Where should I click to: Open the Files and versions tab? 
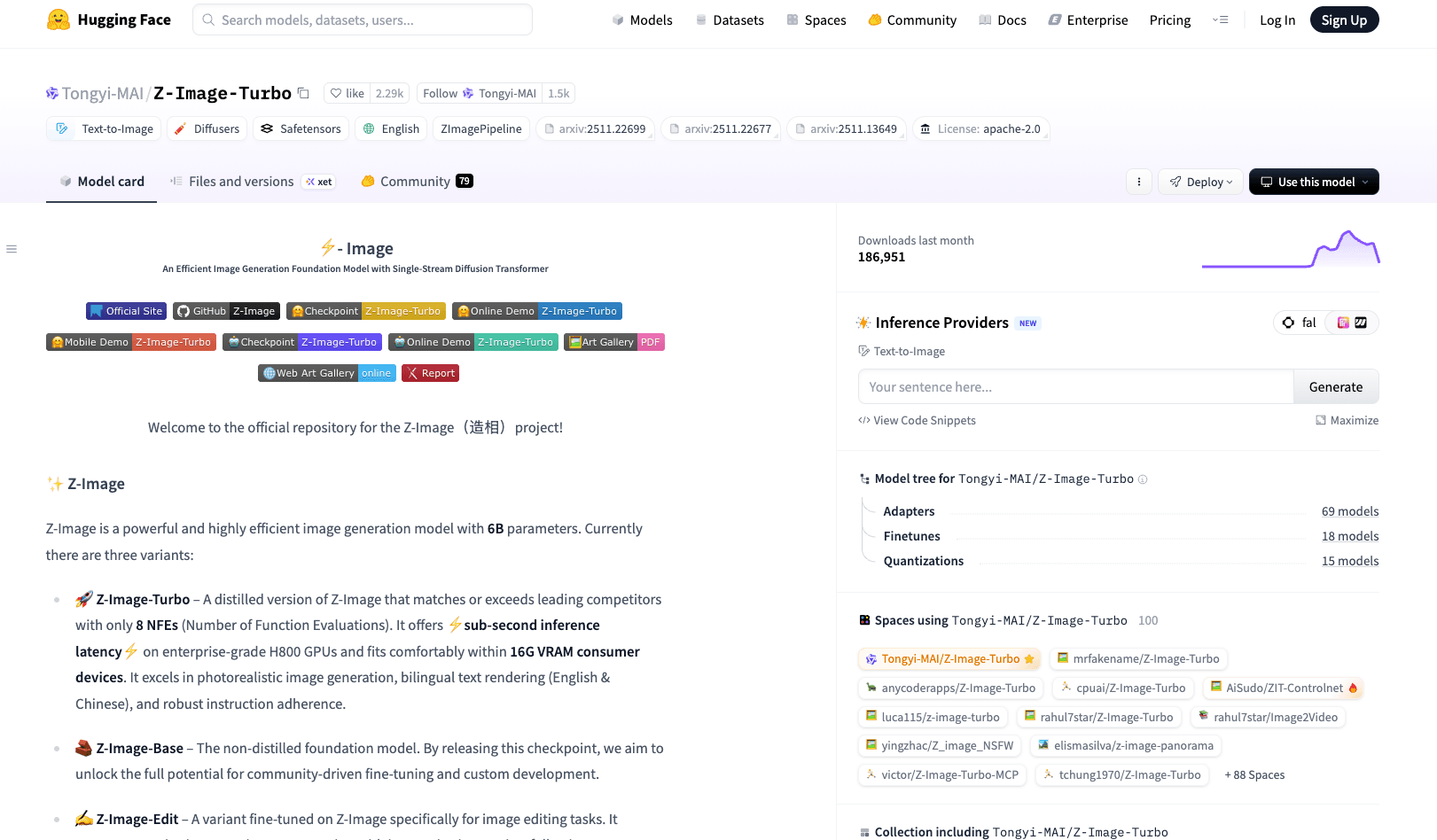252,182
